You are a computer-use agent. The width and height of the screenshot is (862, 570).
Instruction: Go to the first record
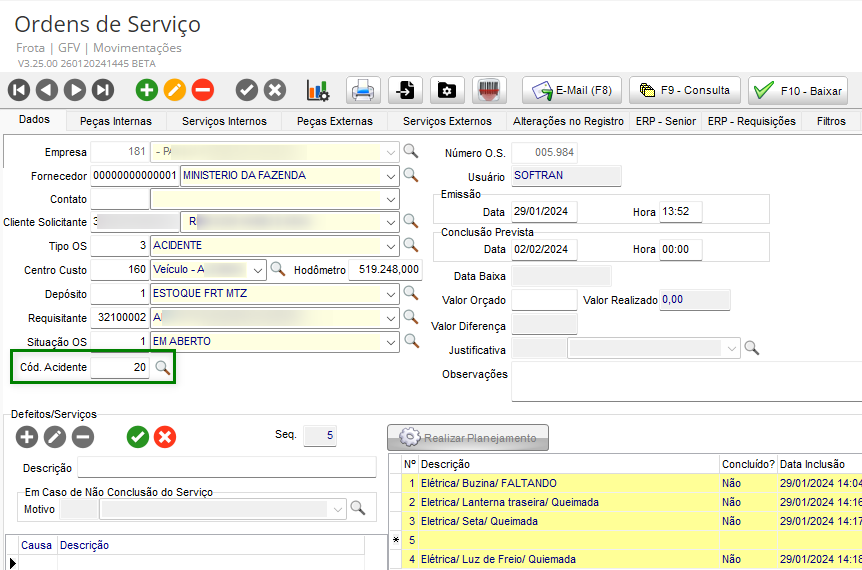[x=19, y=90]
